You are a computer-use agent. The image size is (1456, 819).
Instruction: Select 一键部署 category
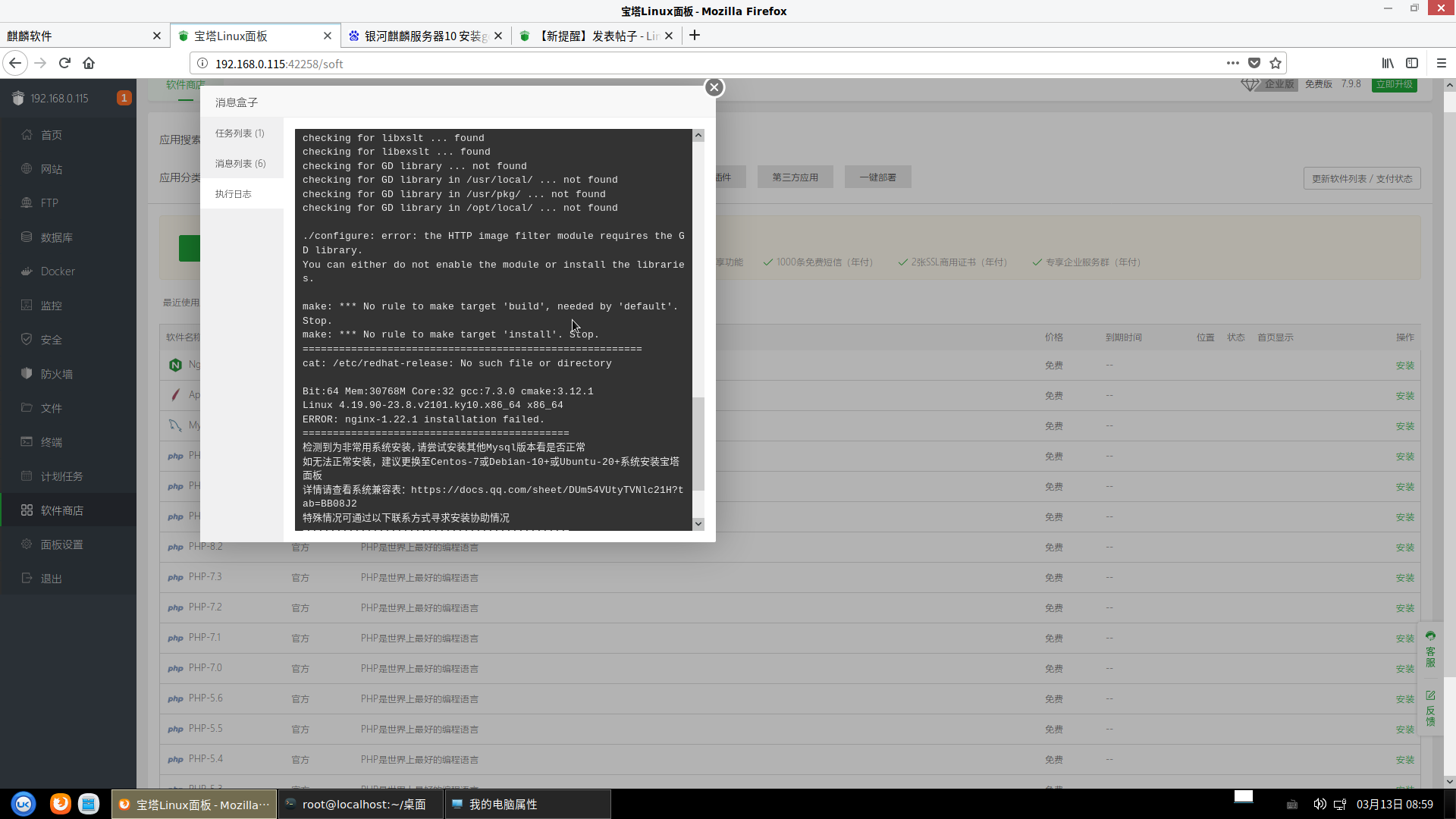pyautogui.click(x=877, y=177)
